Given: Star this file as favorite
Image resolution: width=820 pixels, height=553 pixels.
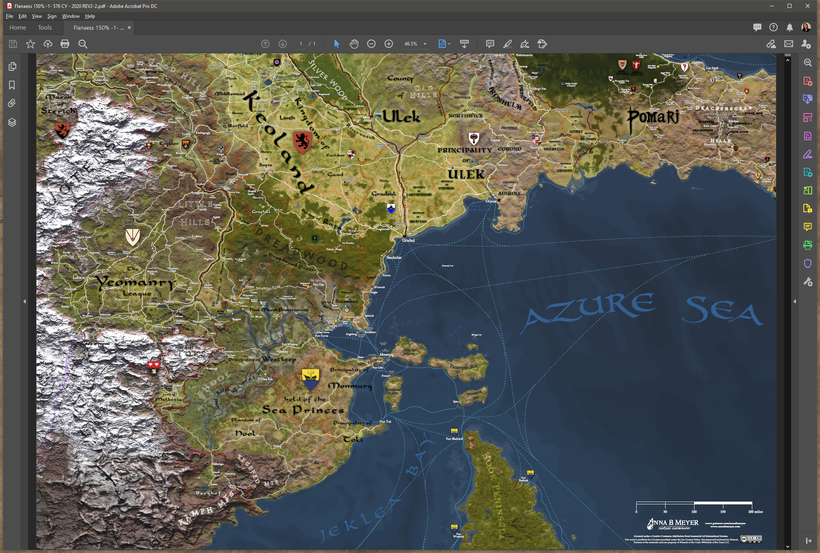Looking at the screenshot, I should 30,44.
